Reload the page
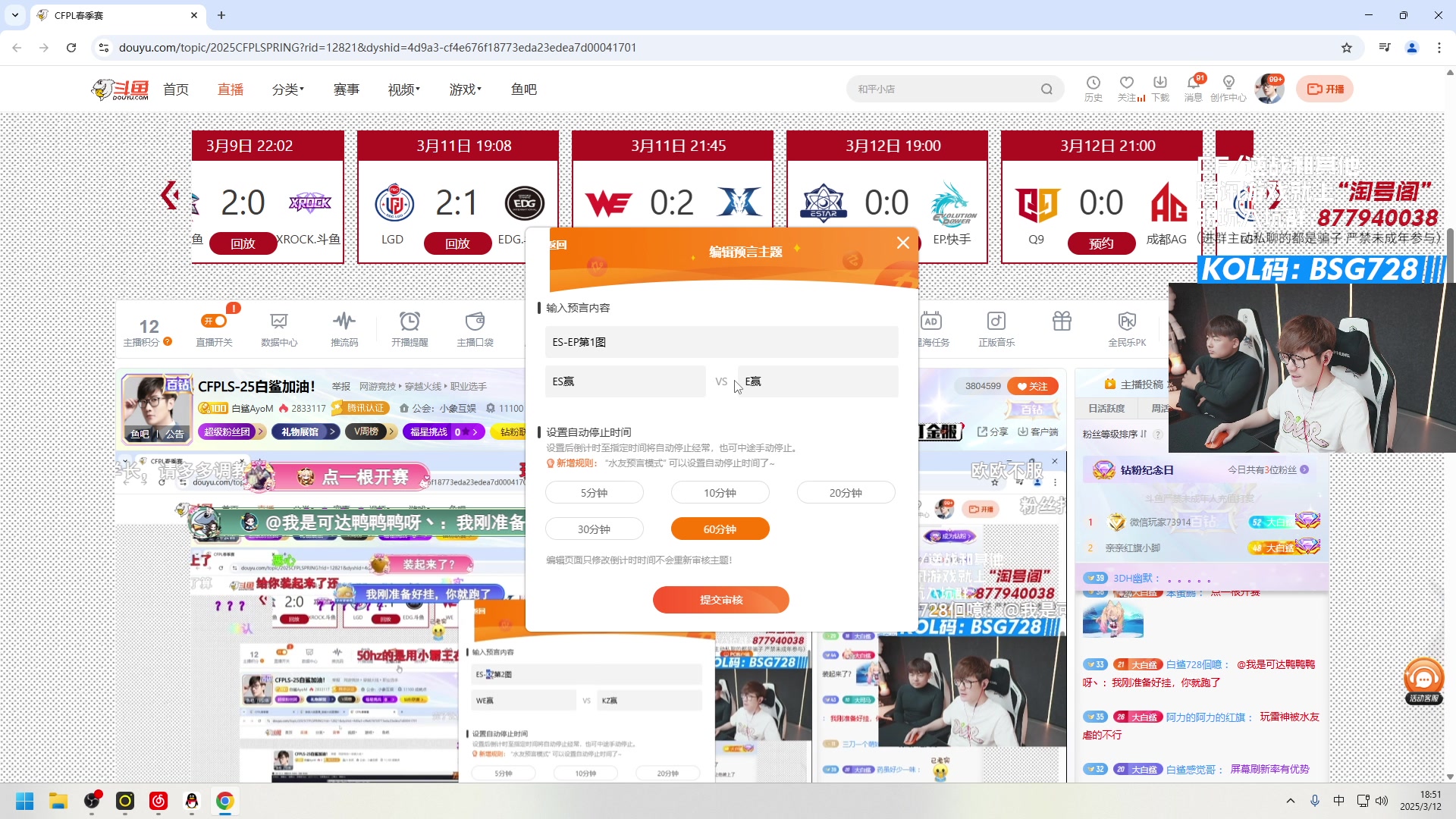This screenshot has width=1456, height=819. (x=71, y=48)
